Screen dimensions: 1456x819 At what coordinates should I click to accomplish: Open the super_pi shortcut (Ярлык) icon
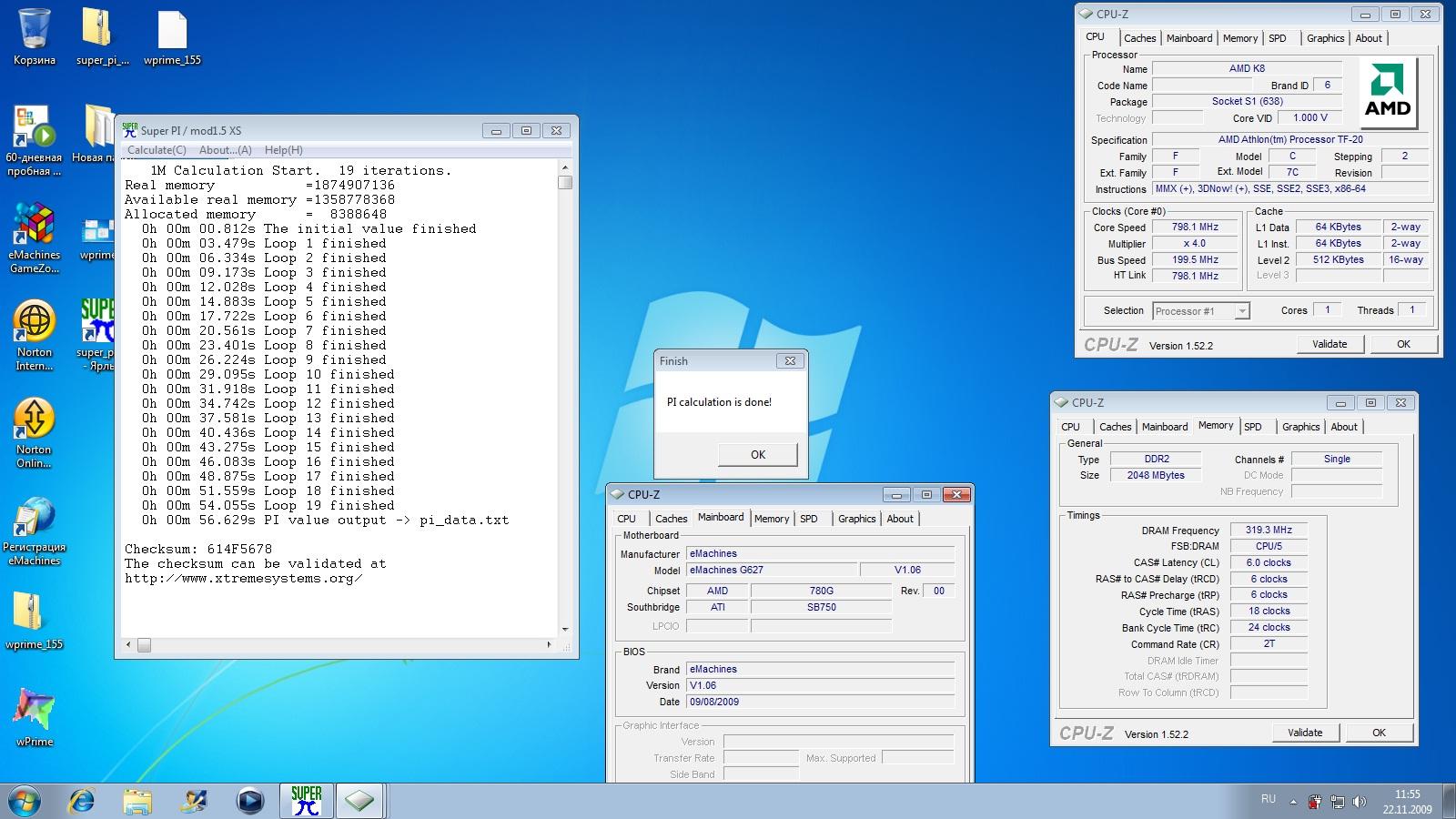coord(96,334)
